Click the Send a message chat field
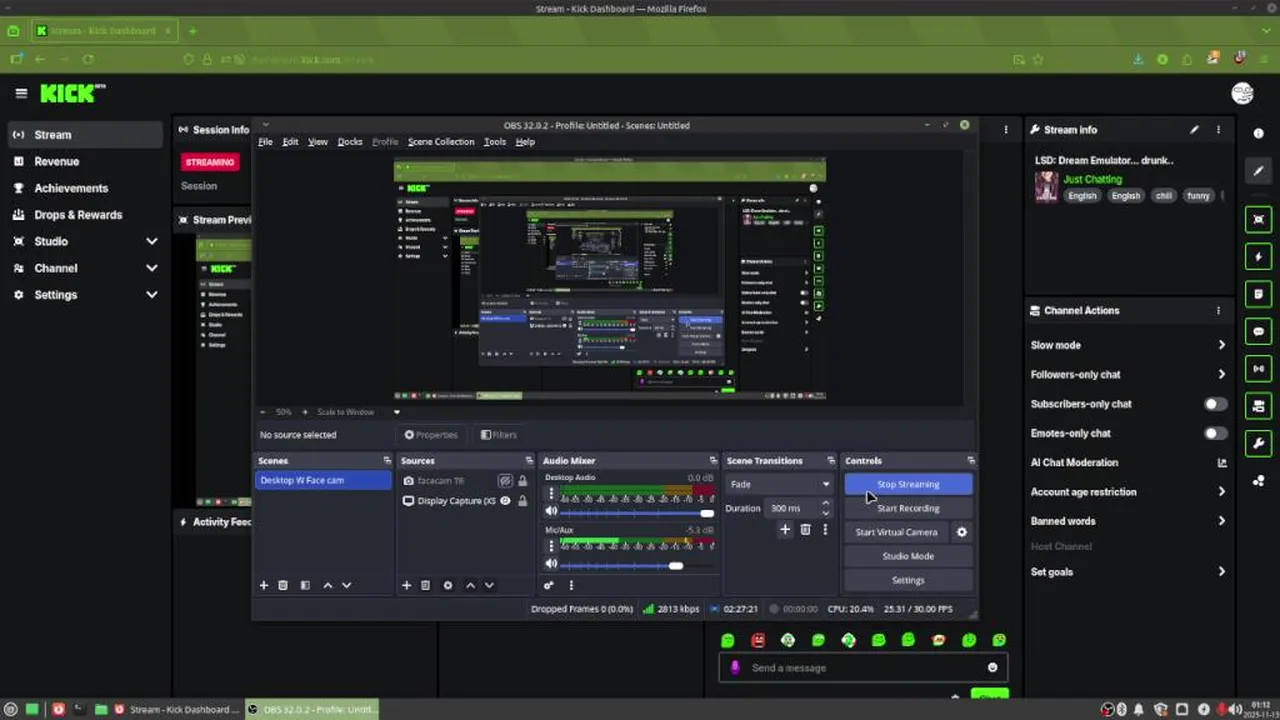 click(865, 668)
